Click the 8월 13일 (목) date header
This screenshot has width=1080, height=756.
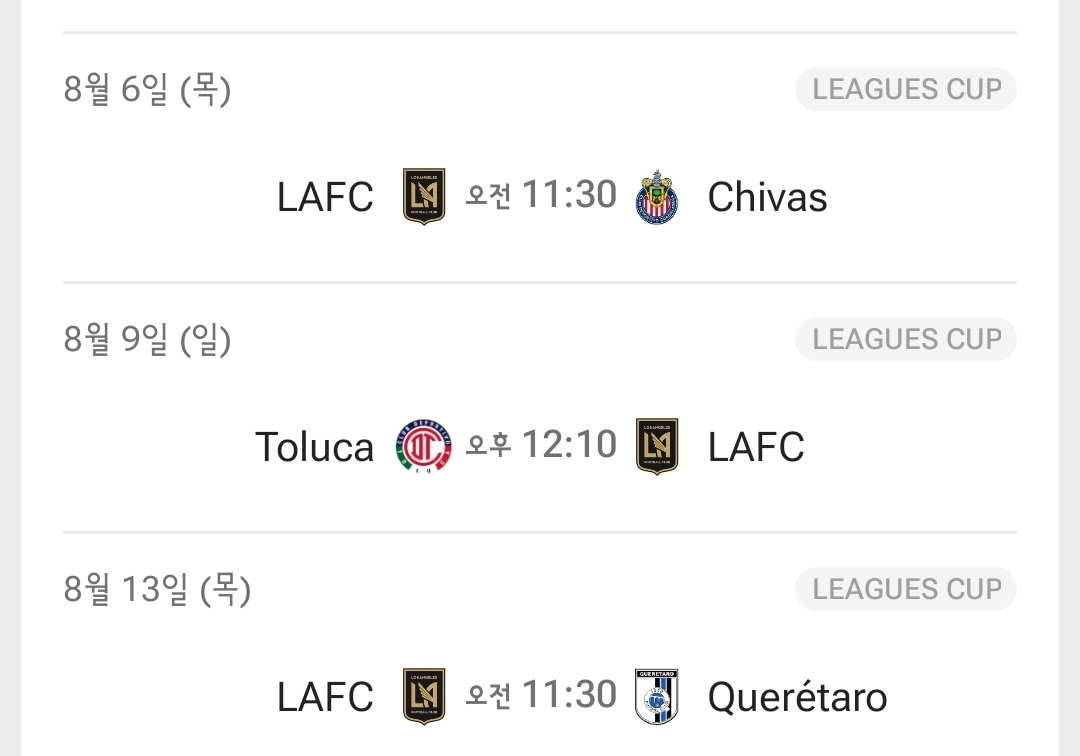[x=157, y=589]
